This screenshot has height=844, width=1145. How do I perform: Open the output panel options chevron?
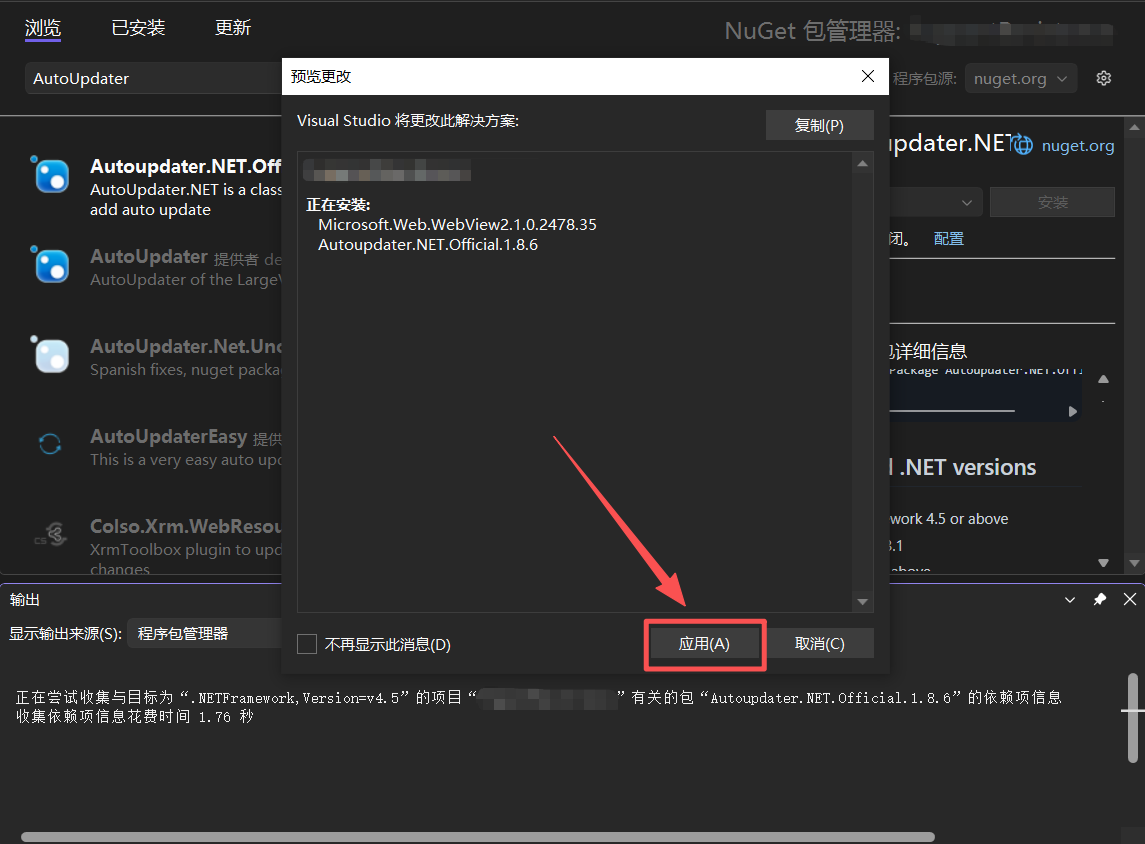pyautogui.click(x=1070, y=599)
